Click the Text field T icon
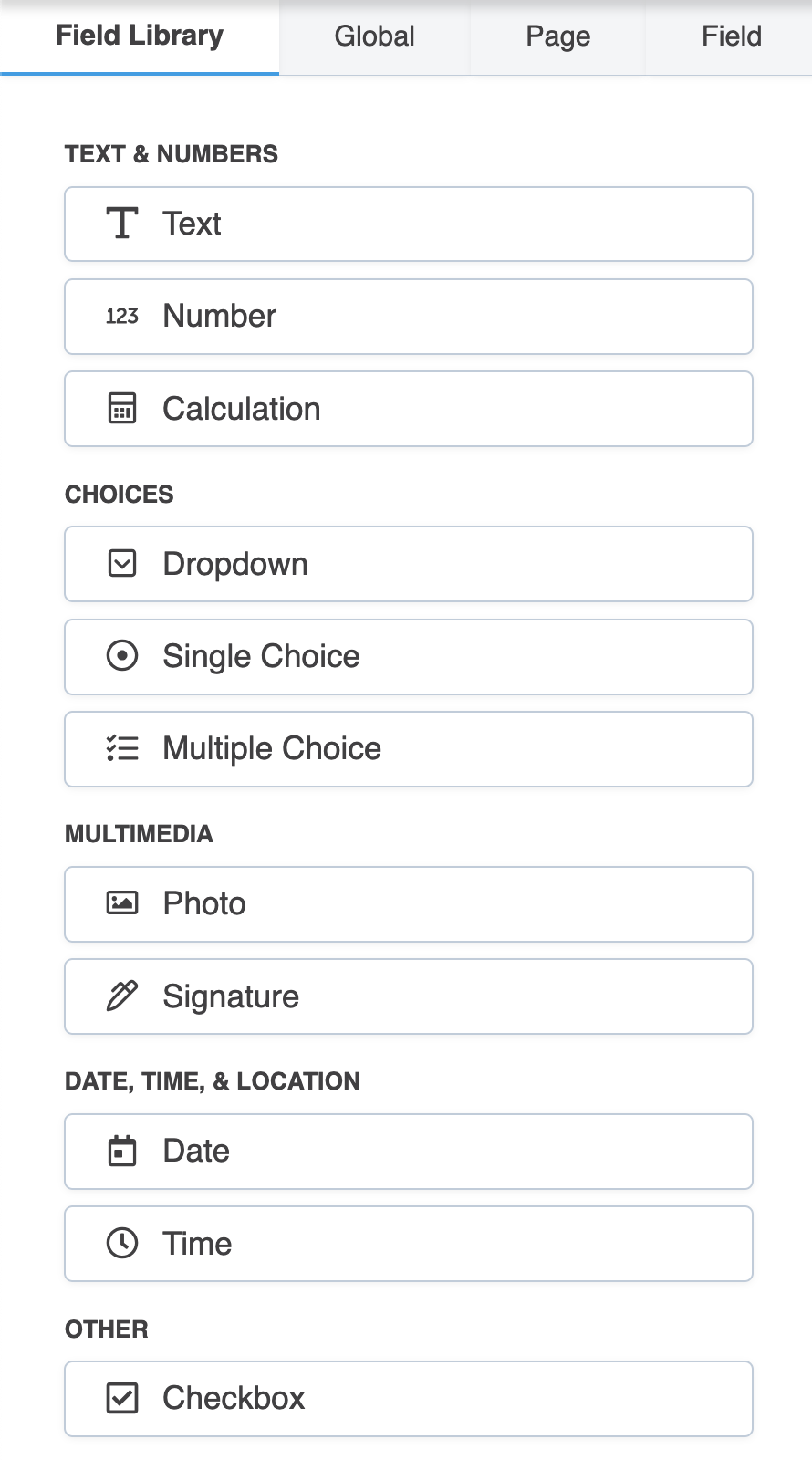812x1460 pixels. 122,224
